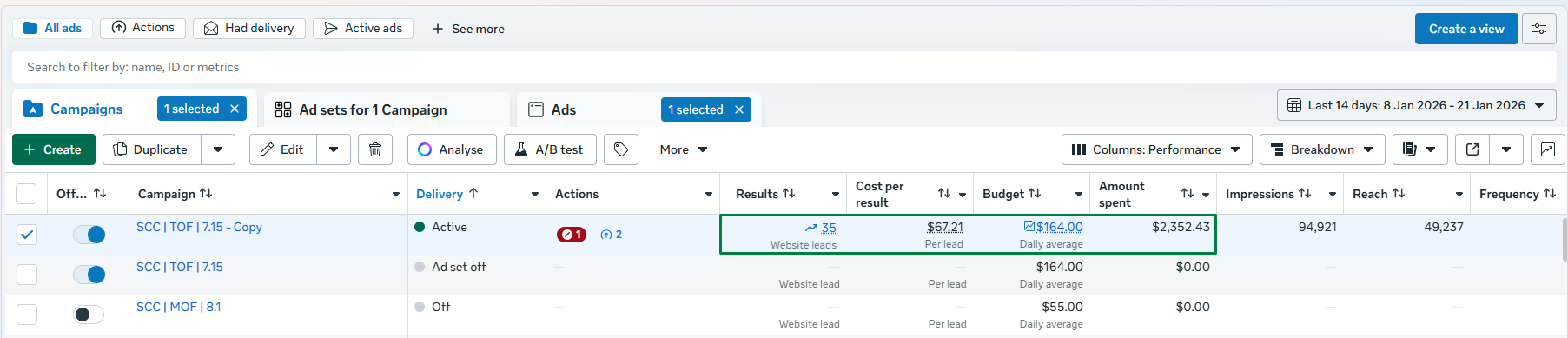This screenshot has height=338, width=1568.
Task: Click the Edit button
Action: point(283,149)
